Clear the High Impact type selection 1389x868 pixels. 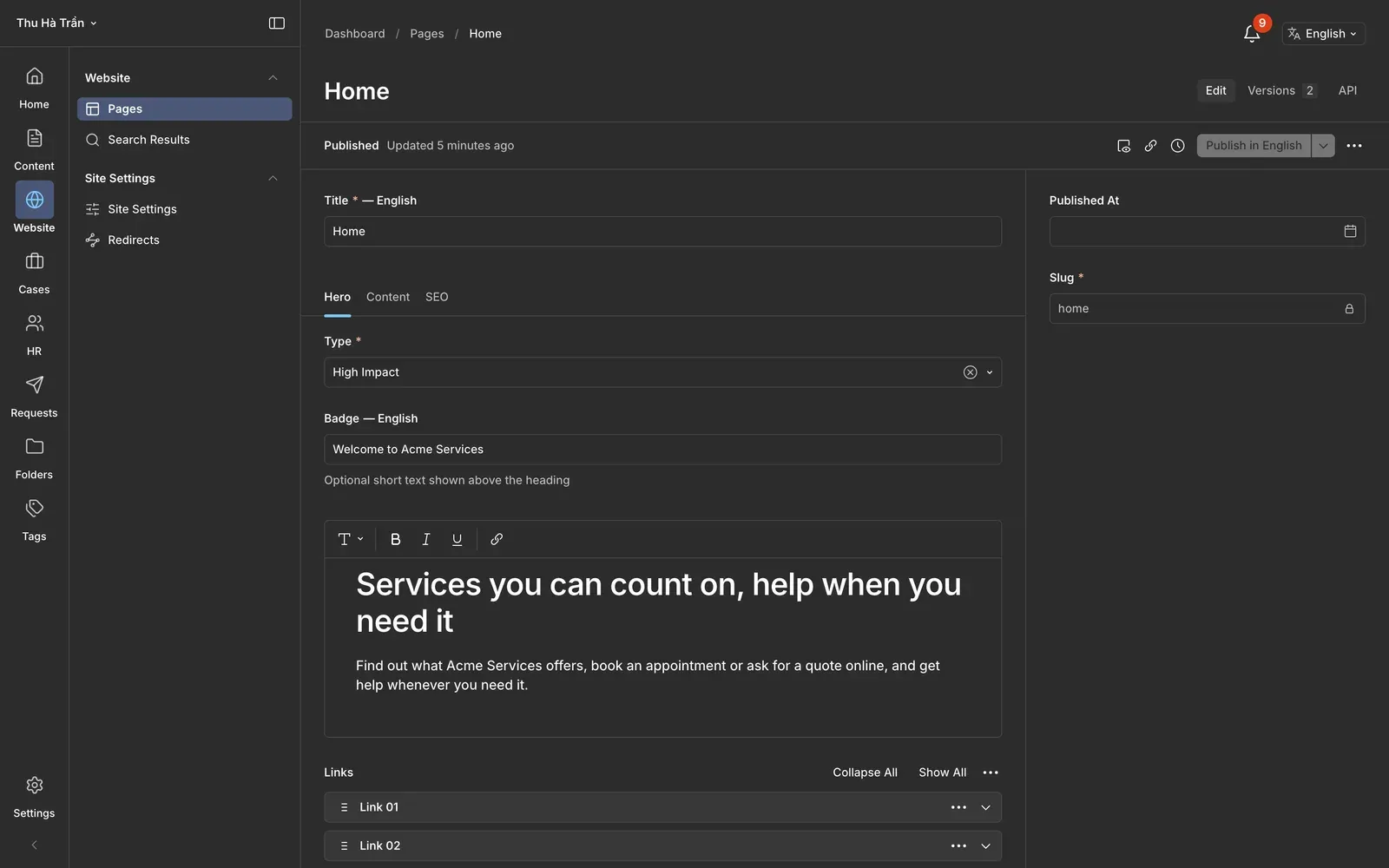click(970, 372)
